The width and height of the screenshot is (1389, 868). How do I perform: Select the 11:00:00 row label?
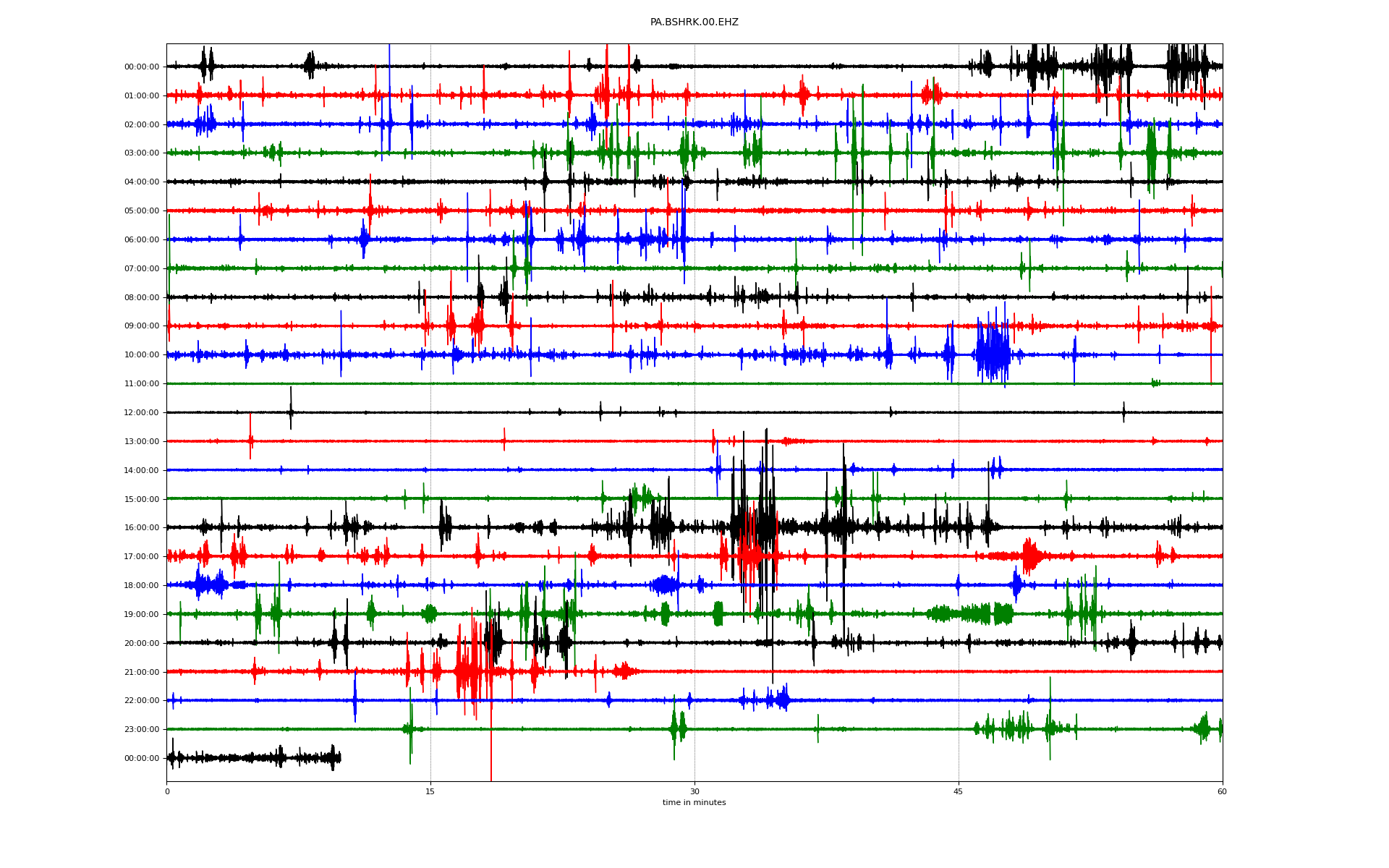(142, 384)
